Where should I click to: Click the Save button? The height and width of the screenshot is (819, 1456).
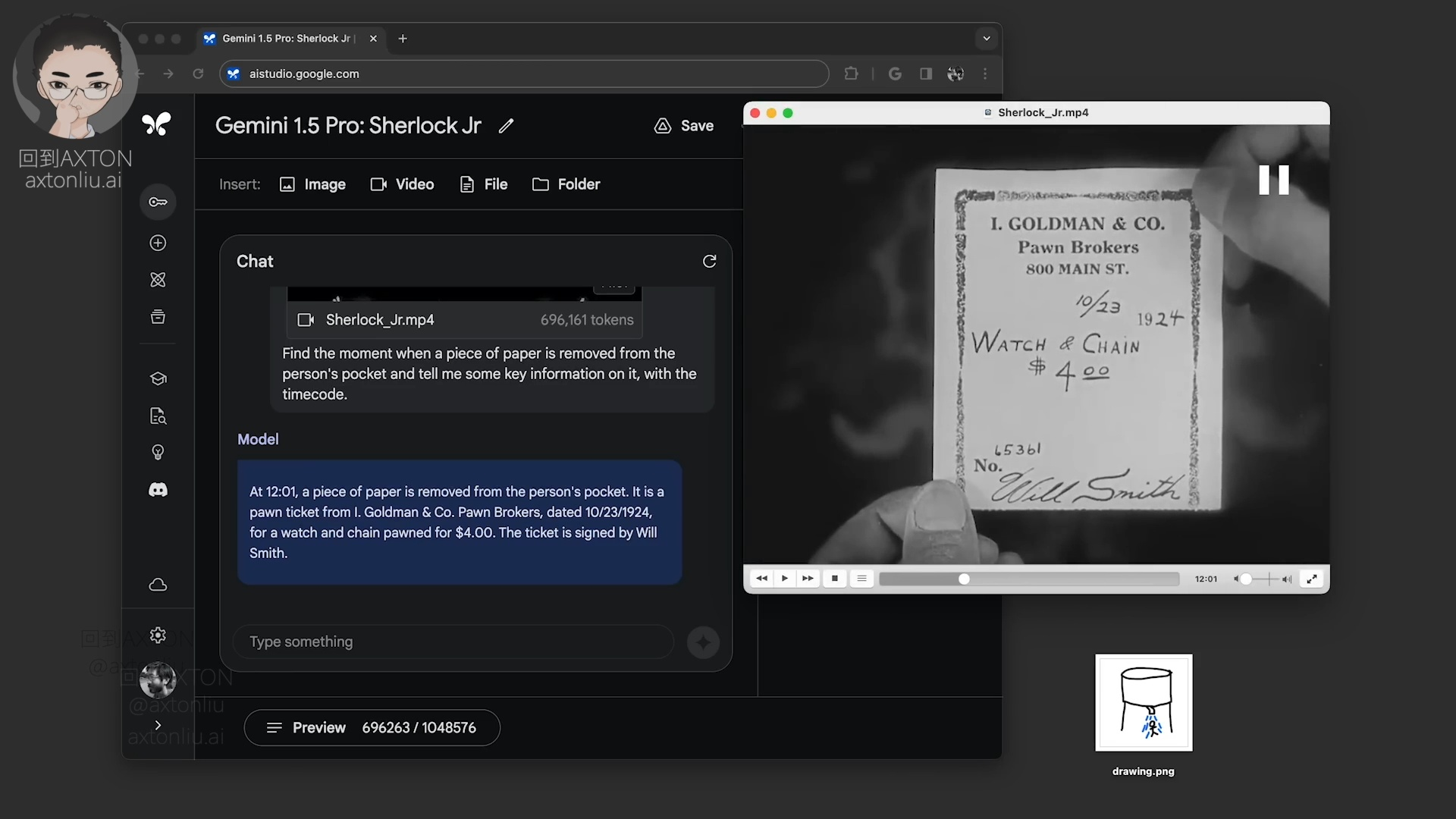click(684, 126)
